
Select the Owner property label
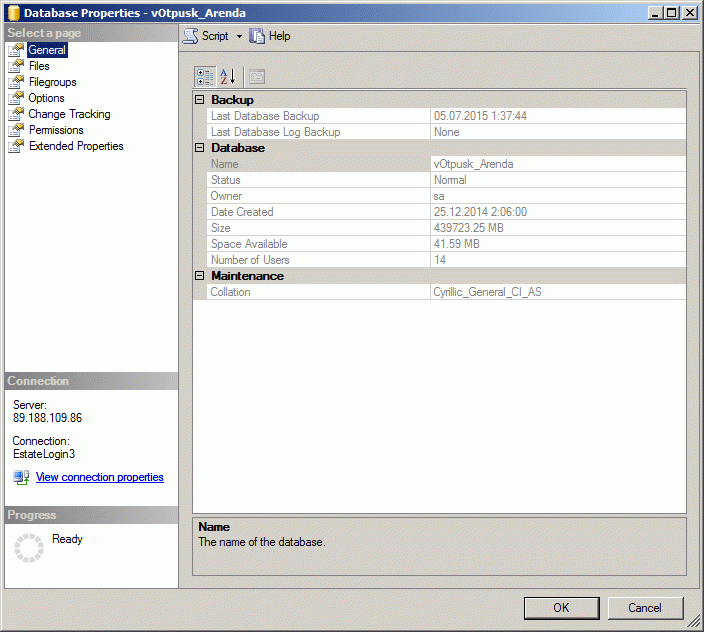[x=226, y=196]
